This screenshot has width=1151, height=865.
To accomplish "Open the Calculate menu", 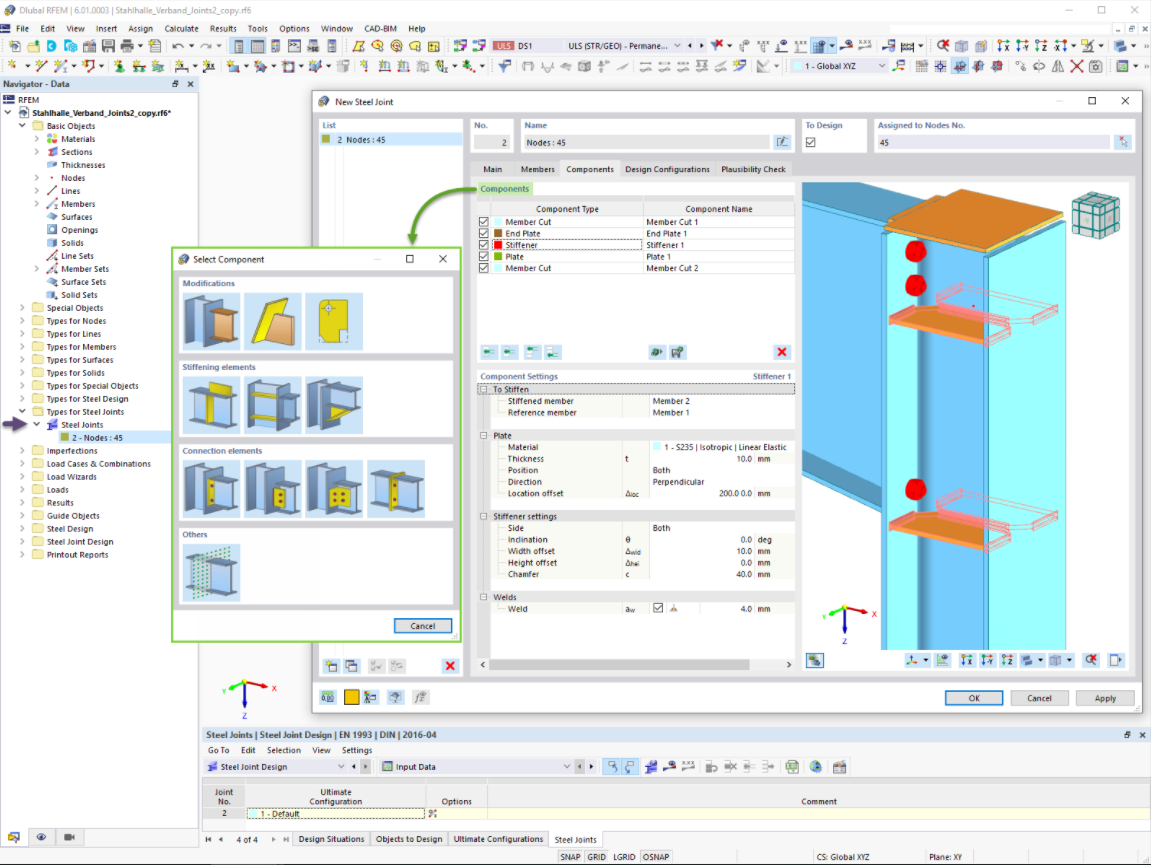I will point(182,29).
